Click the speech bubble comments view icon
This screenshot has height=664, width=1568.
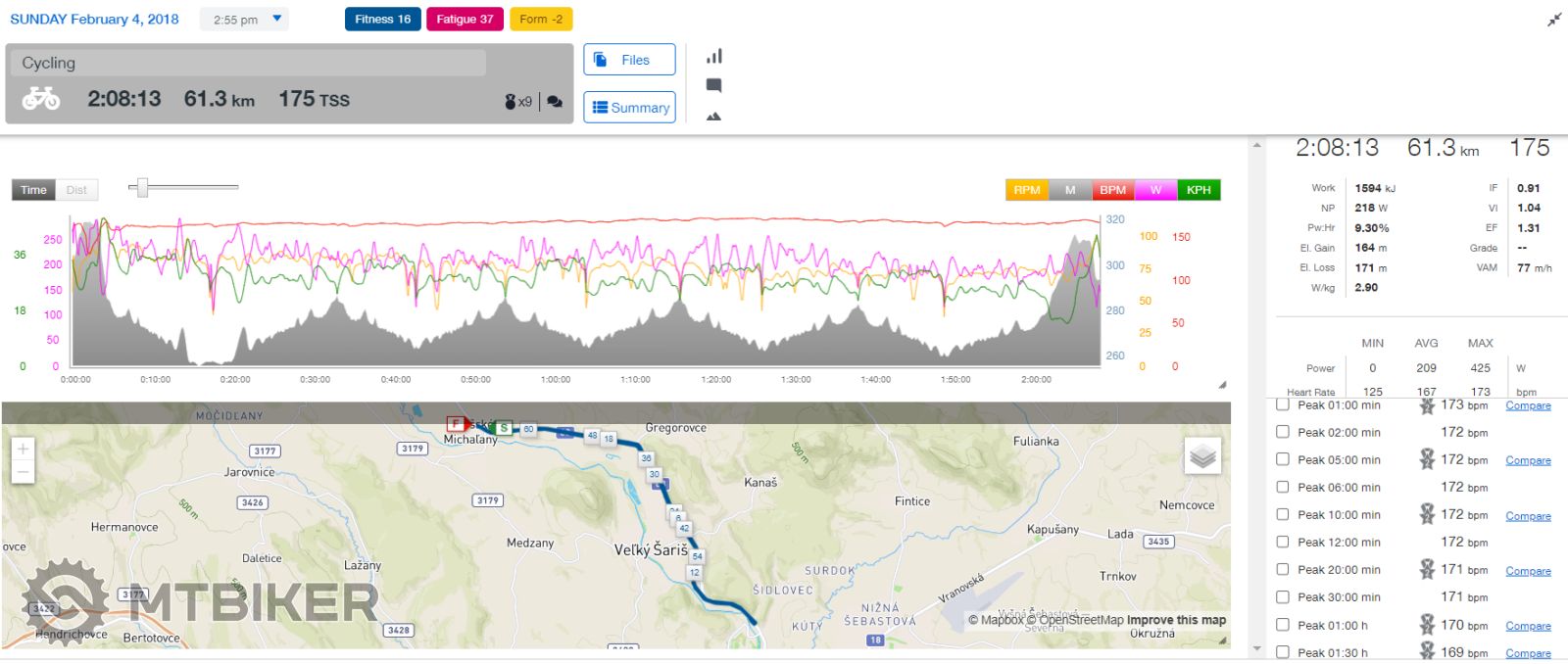coord(714,86)
